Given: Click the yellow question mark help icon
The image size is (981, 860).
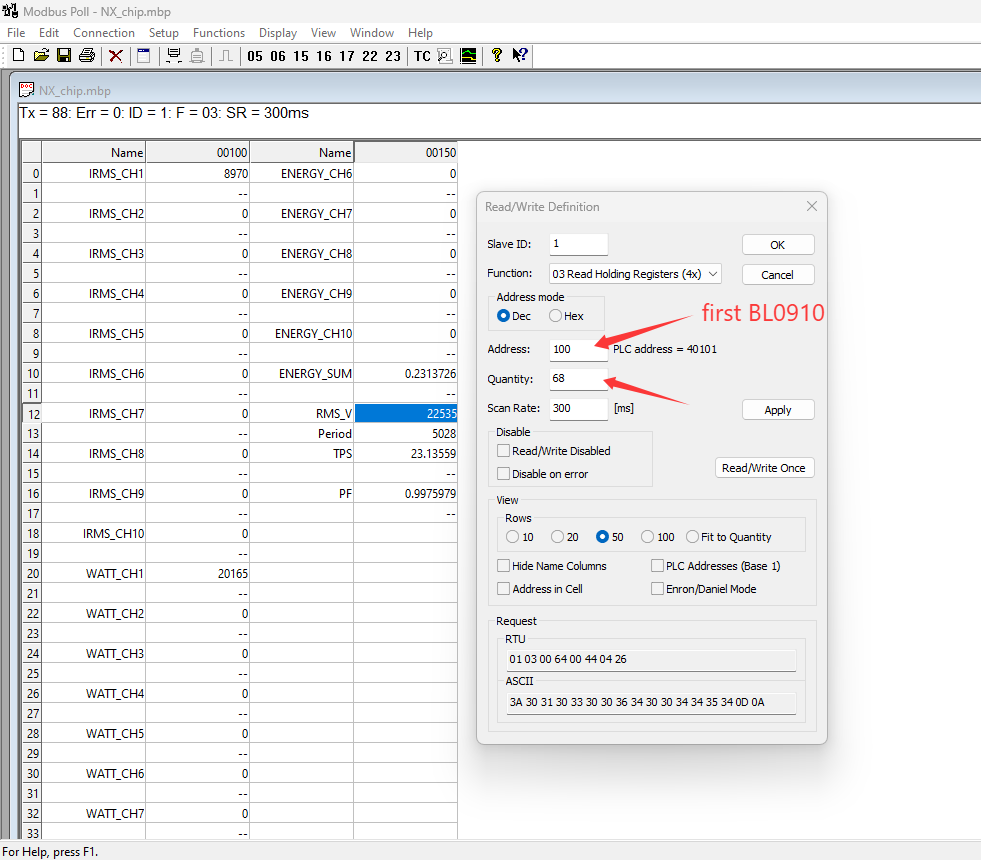Looking at the screenshot, I should 496,56.
